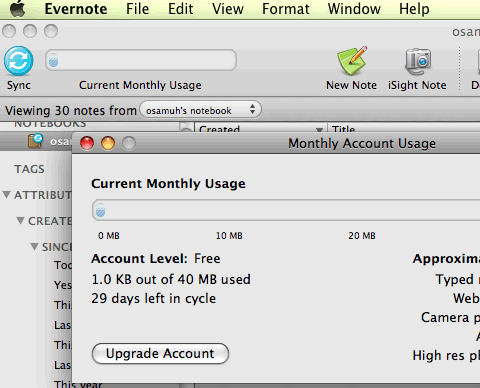The width and height of the screenshot is (480, 388).
Task: Select the TAGS section header
Action: (x=29, y=169)
